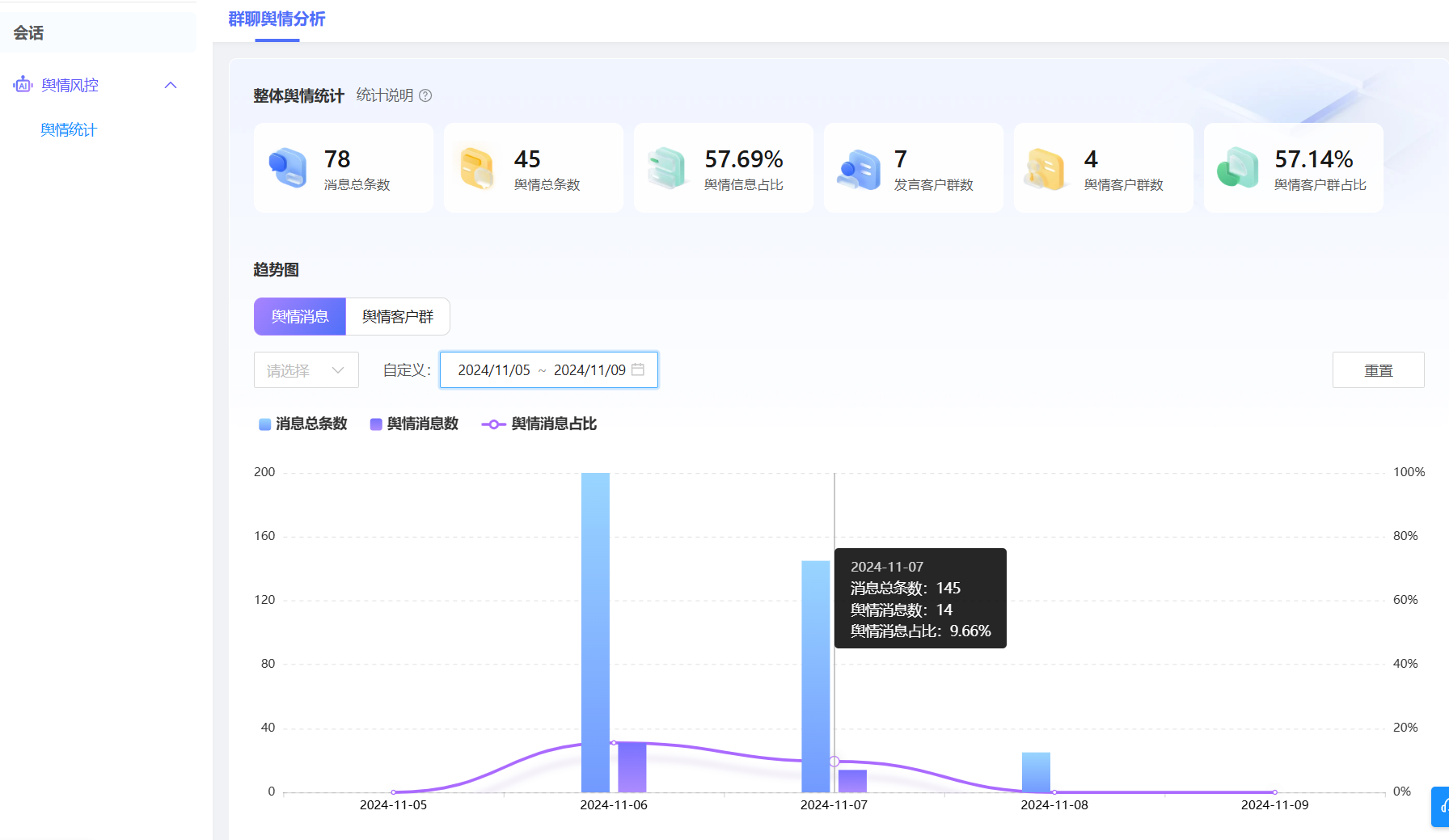Click the 统计说明 help question icon
The image size is (1449, 840).
click(425, 95)
